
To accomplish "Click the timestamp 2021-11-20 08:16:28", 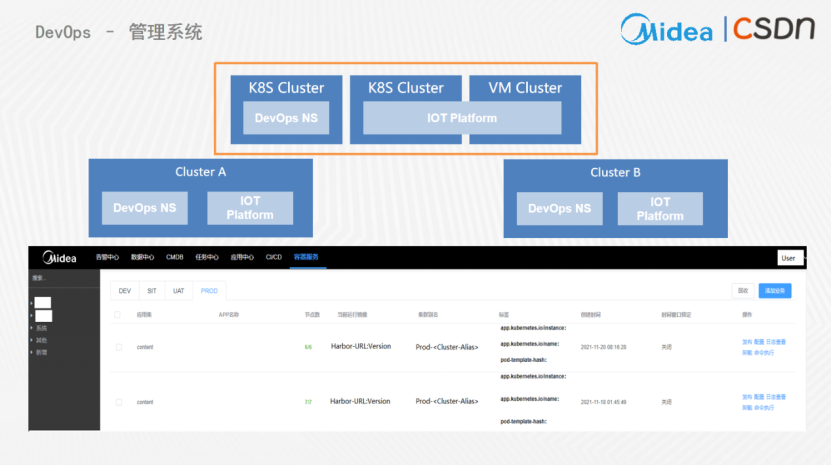I will pyautogui.click(x=603, y=347).
